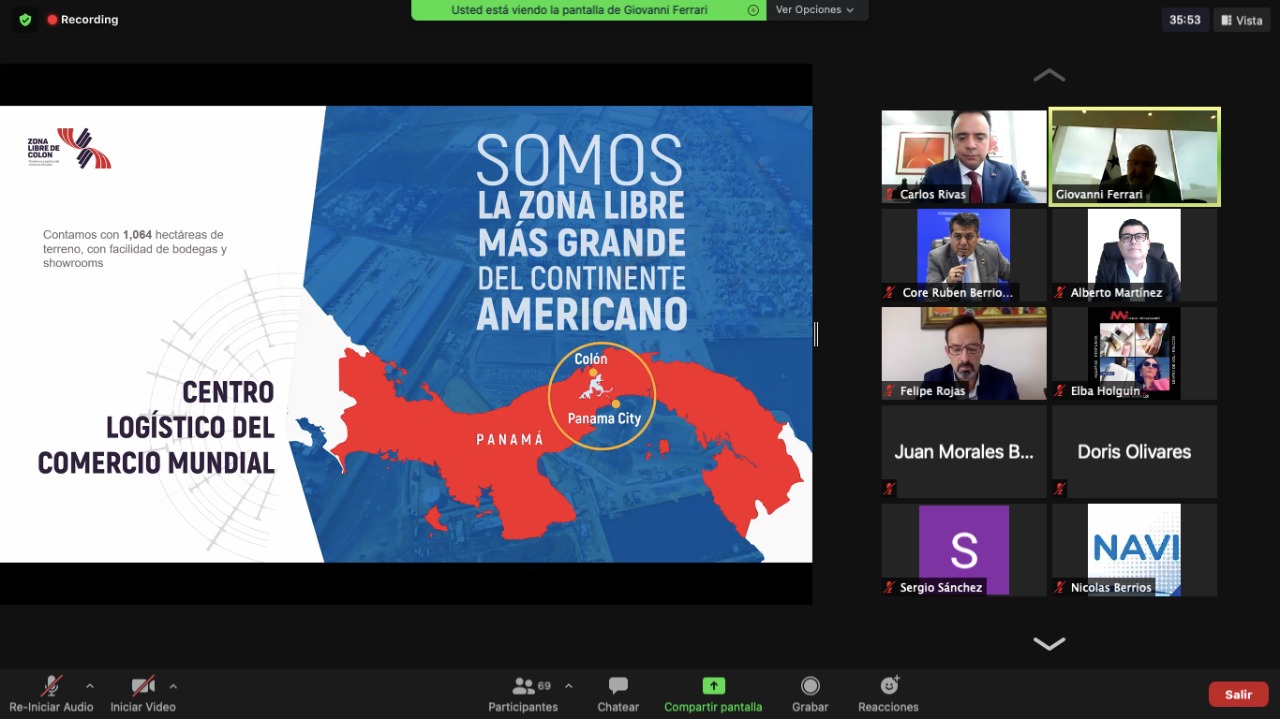Open the Participantes panel

(x=523, y=694)
